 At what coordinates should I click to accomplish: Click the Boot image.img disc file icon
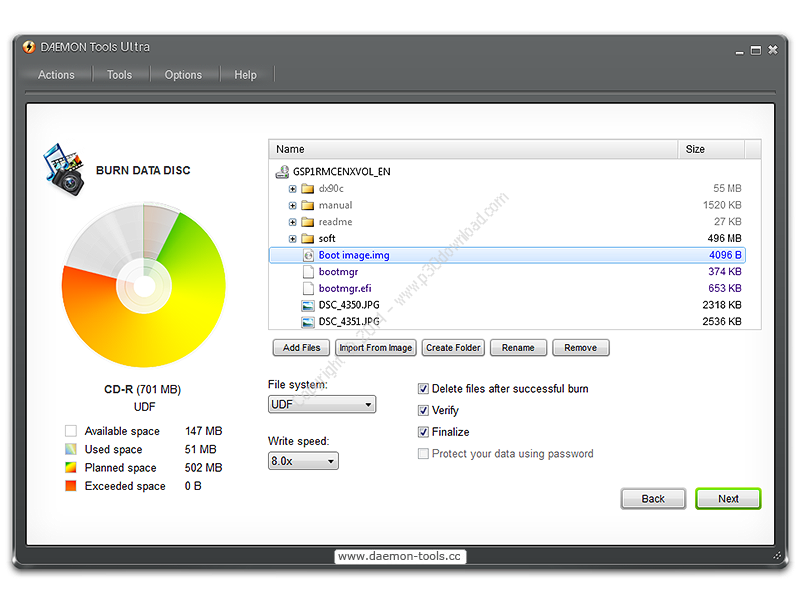click(308, 255)
